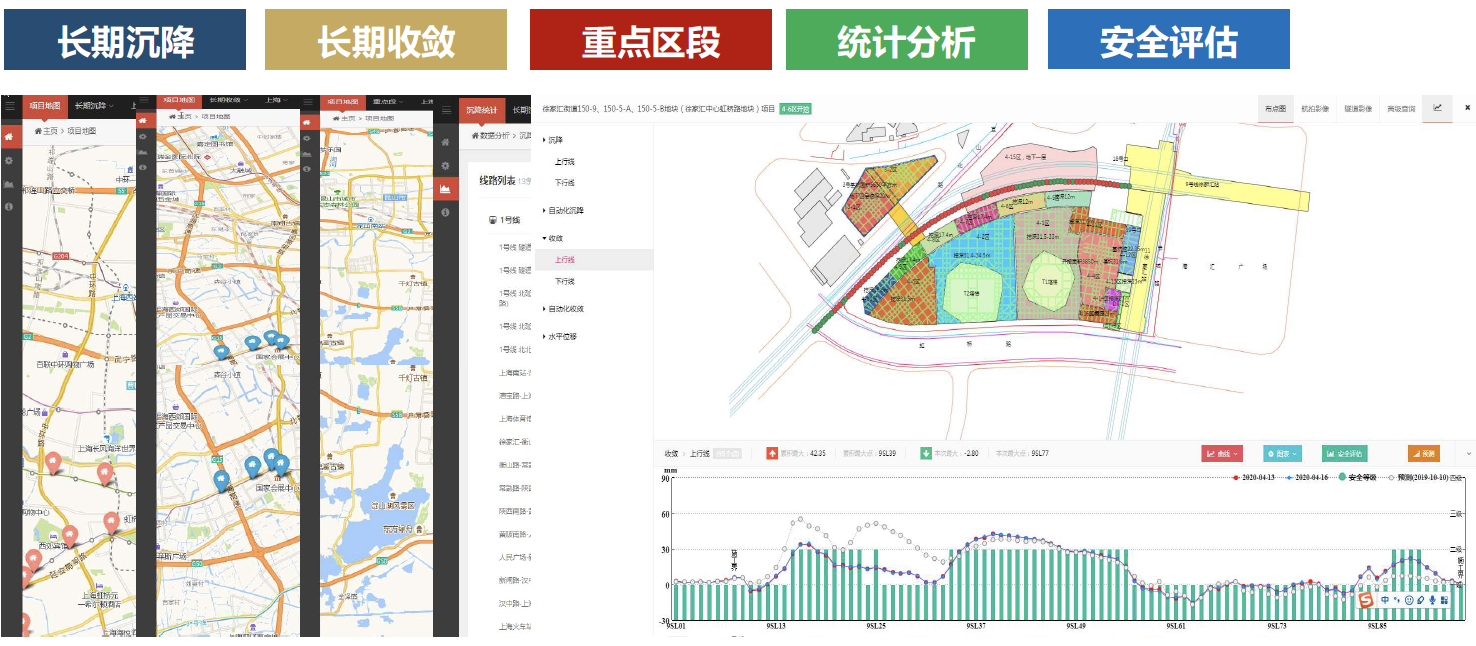
Task: Click red up-arrow cumulative max icon
Action: pyautogui.click(x=772, y=453)
